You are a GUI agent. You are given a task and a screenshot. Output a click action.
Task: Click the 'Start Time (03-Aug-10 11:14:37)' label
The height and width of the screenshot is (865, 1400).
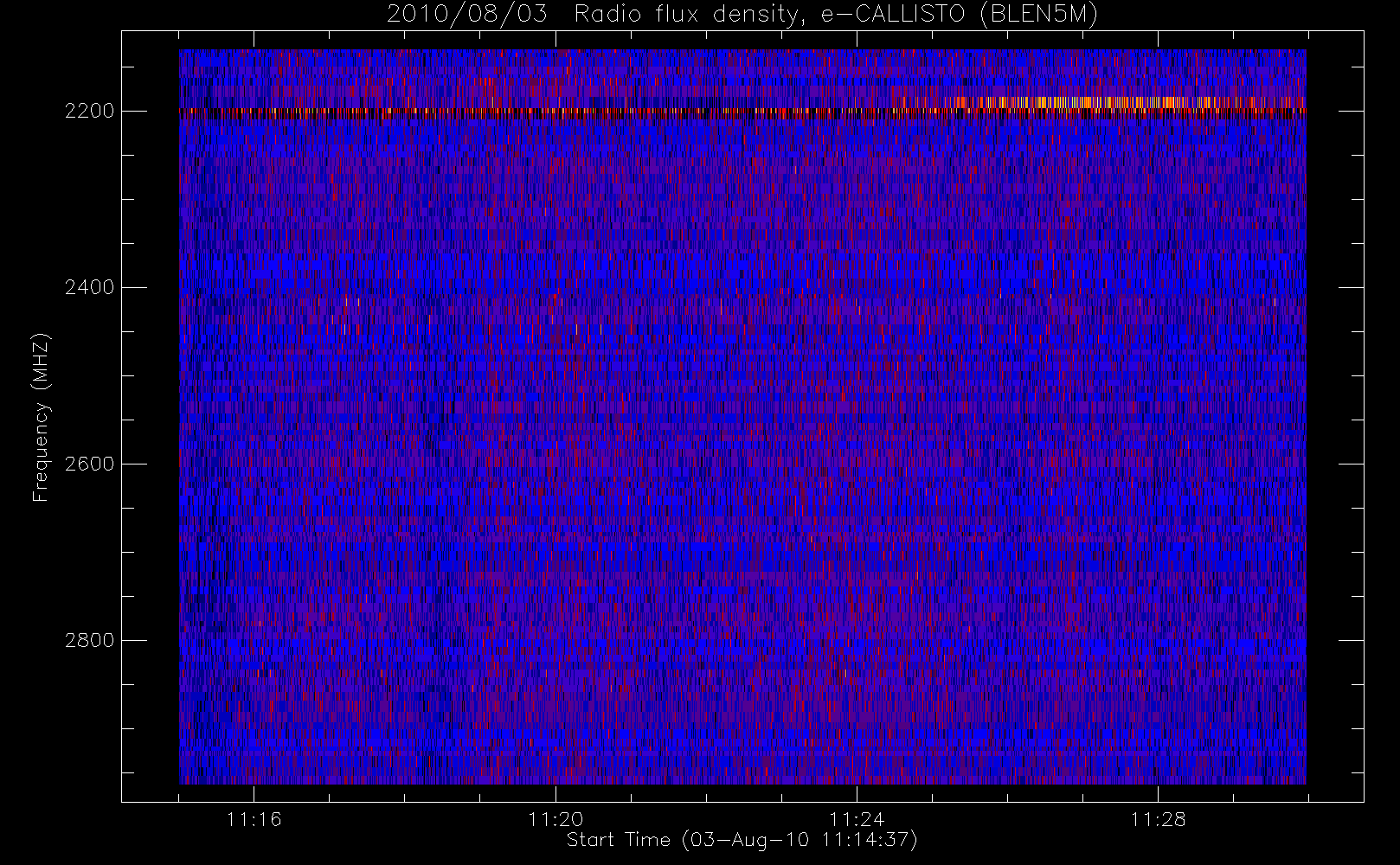click(742, 840)
